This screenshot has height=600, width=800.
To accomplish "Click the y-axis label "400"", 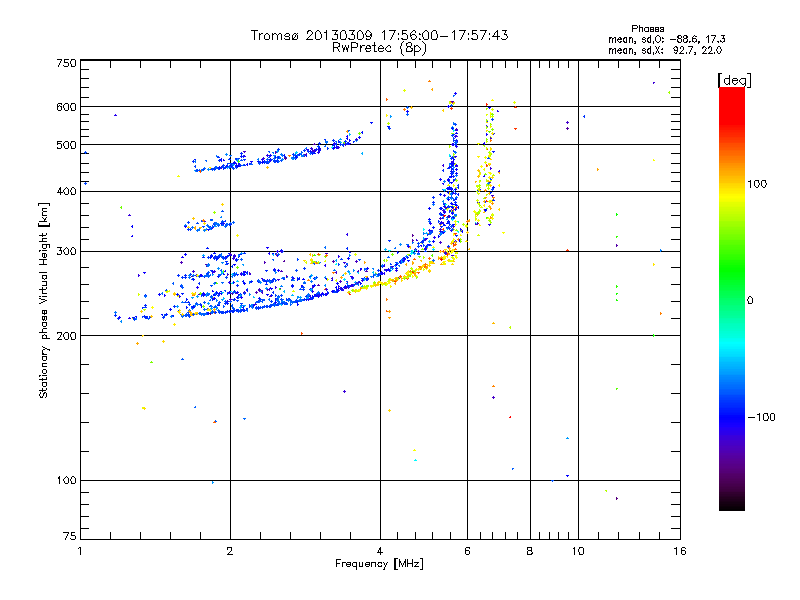I will pyautogui.click(x=66, y=191).
